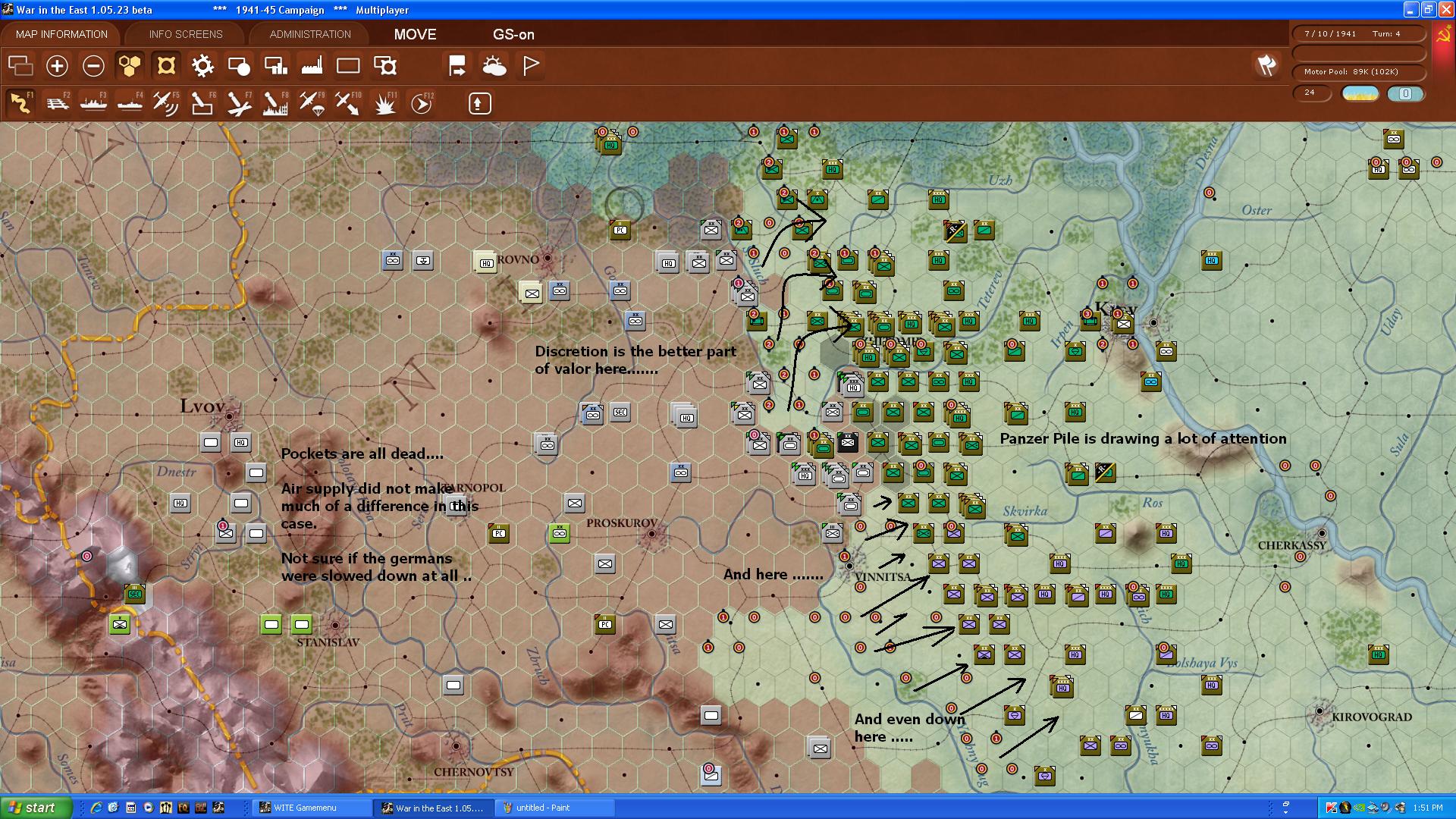Viewport: 1456px width, 819px height.
Task: Click the Cherkassy city label
Action: tap(1291, 545)
